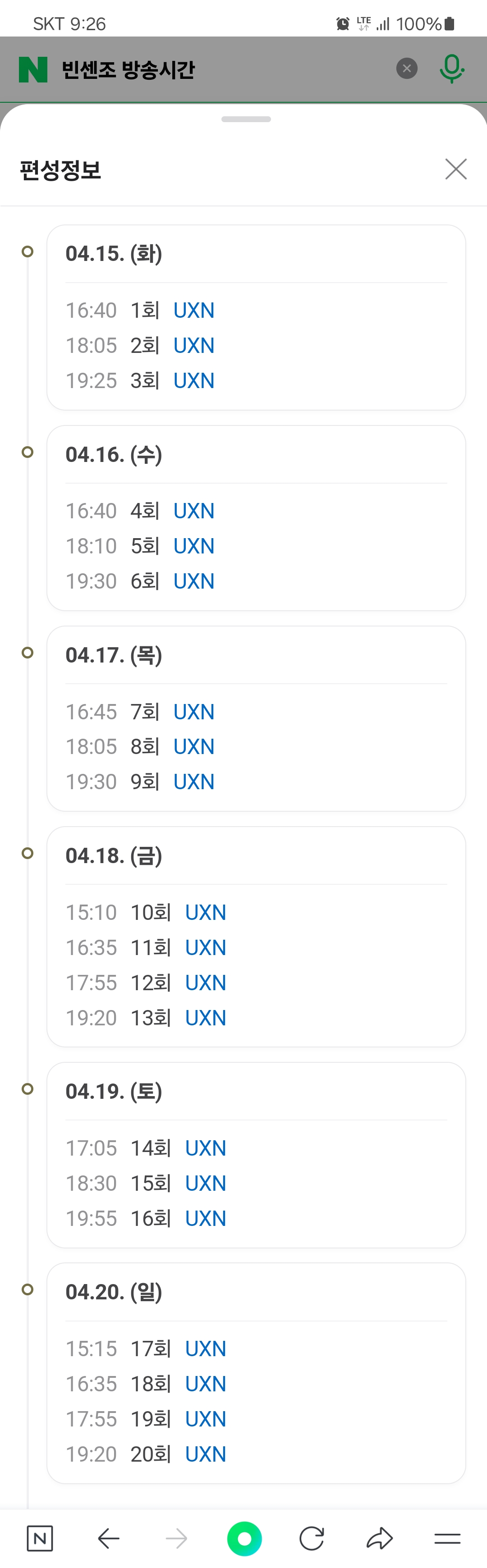
Task: Tap the Naver logo in search bar
Action: pyautogui.click(x=33, y=69)
